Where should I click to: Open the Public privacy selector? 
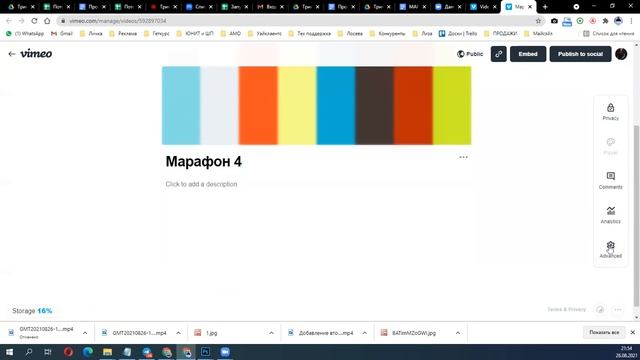(470, 54)
